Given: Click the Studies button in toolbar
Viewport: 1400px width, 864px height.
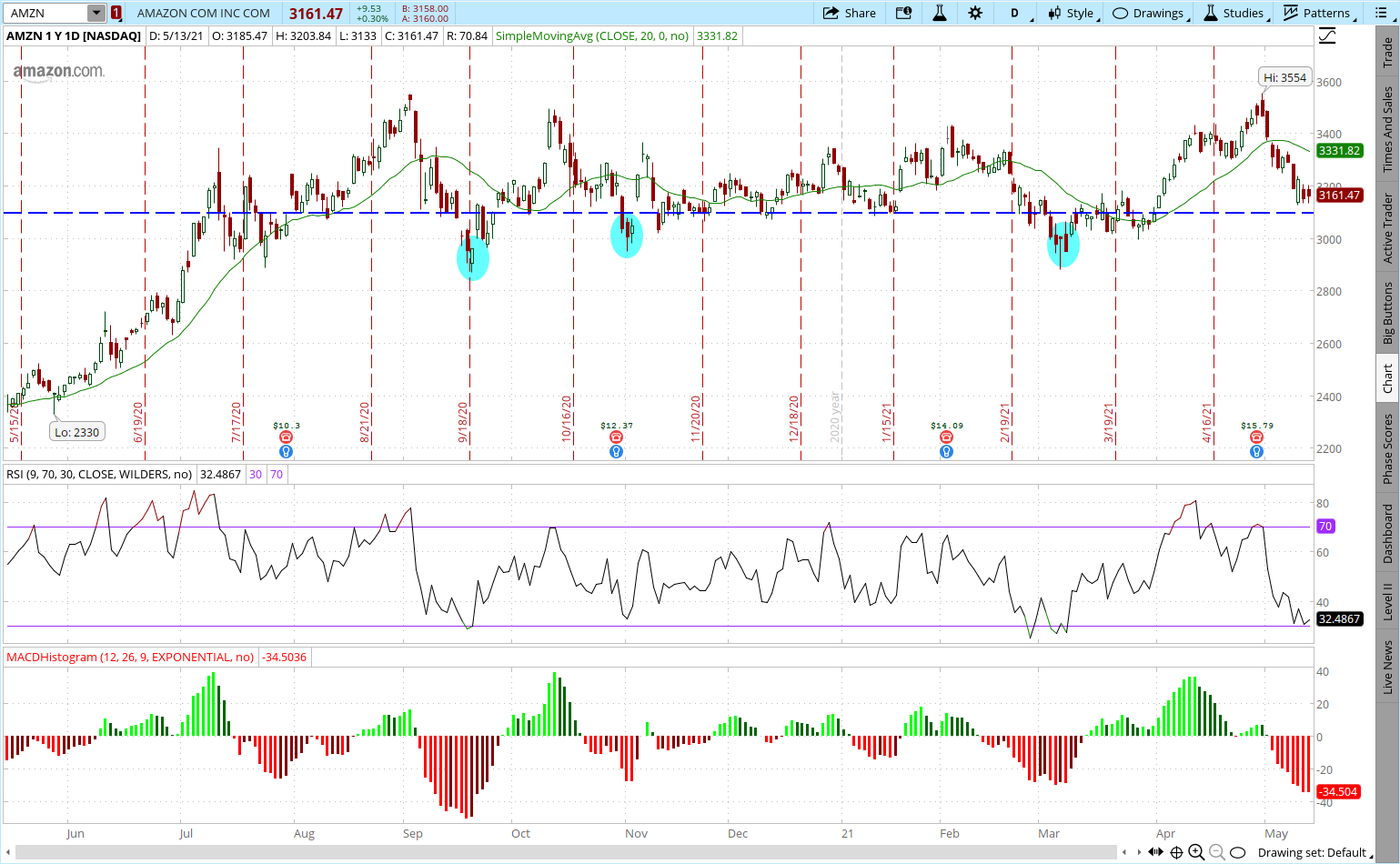Looking at the screenshot, I should 1234,13.
